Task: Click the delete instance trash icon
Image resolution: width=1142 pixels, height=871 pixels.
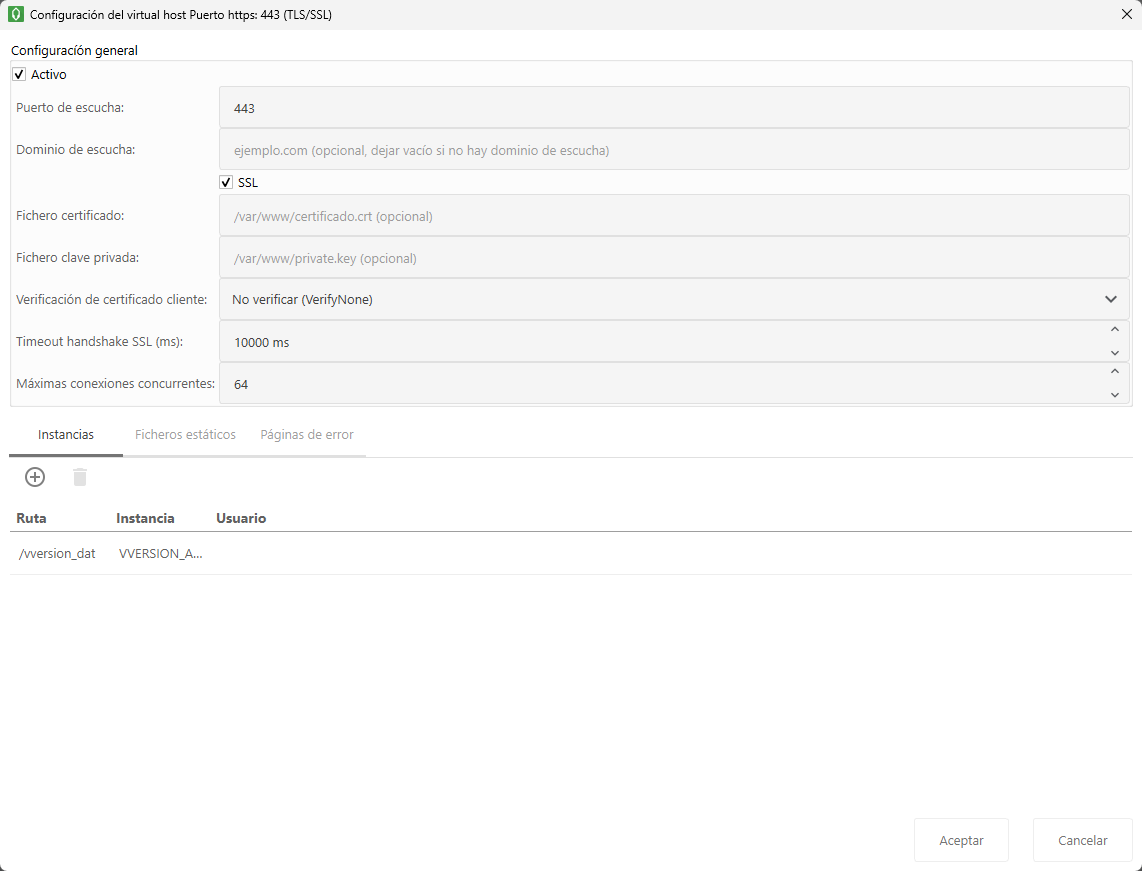Action: pyautogui.click(x=80, y=478)
